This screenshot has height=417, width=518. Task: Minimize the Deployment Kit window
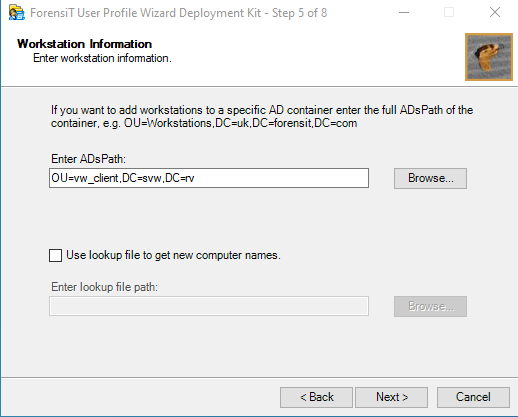click(404, 13)
